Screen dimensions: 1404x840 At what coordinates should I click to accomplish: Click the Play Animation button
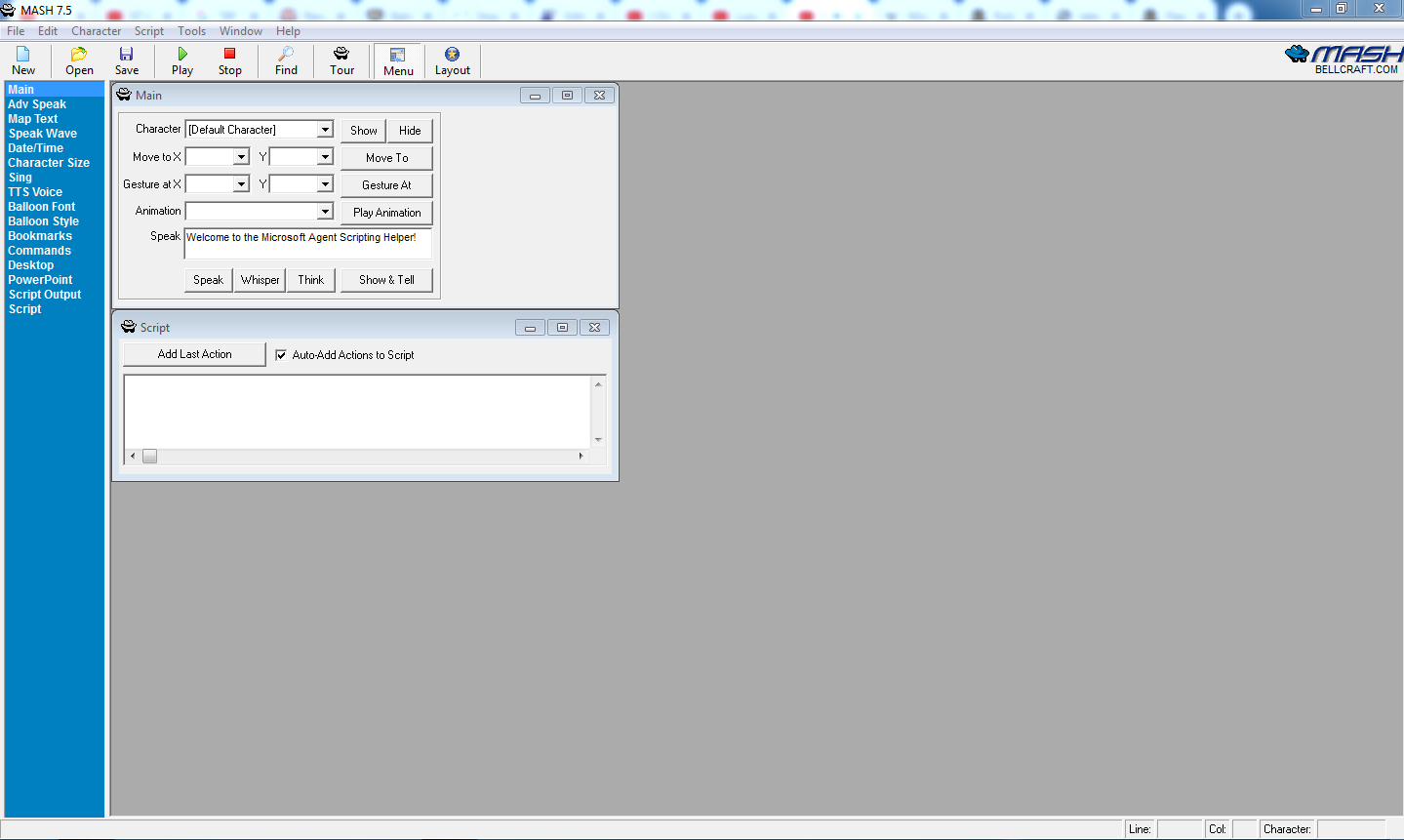[386, 213]
